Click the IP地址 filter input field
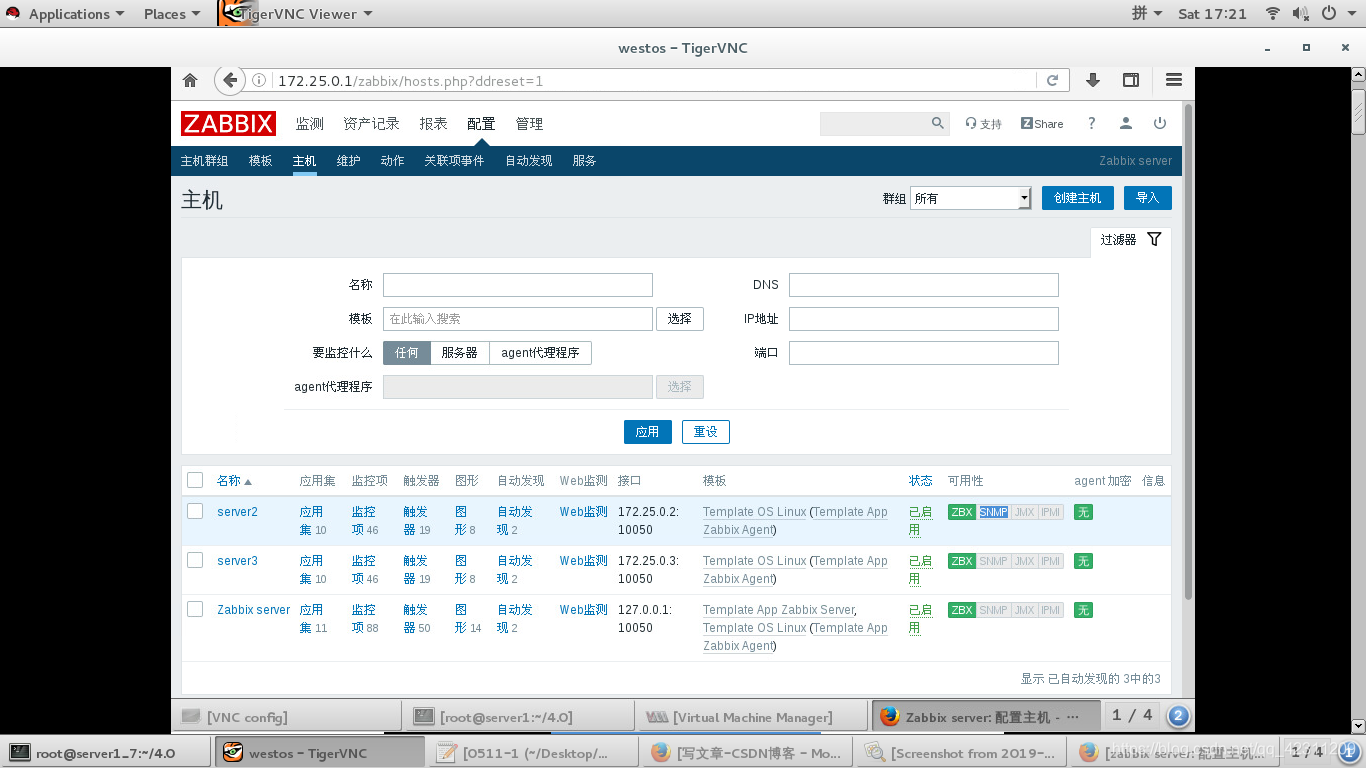The height and width of the screenshot is (768, 1366). (x=924, y=319)
